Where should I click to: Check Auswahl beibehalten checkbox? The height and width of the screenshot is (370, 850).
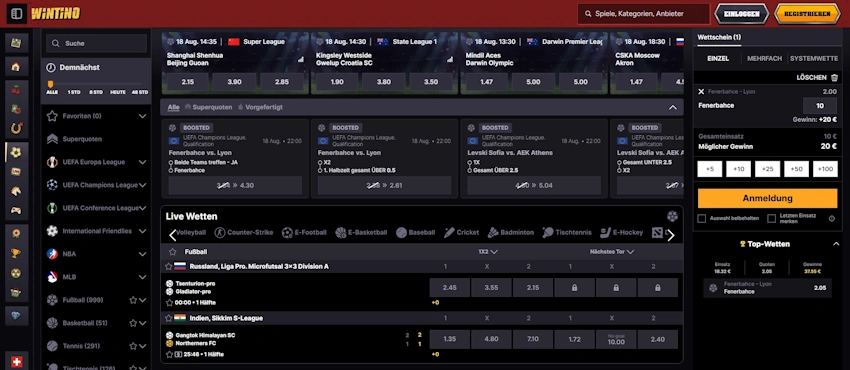[701, 218]
